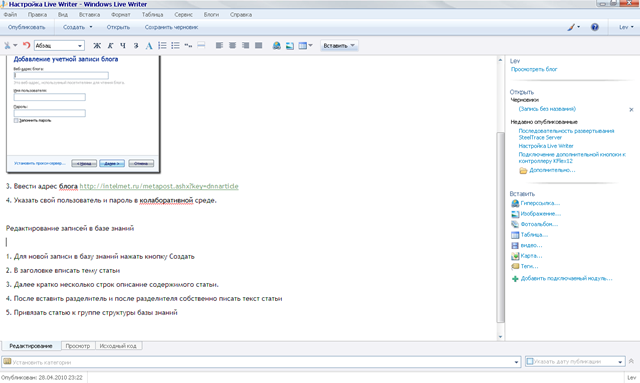Switch to the Редактирование tab
640x383 pixels.
click(x=31, y=346)
